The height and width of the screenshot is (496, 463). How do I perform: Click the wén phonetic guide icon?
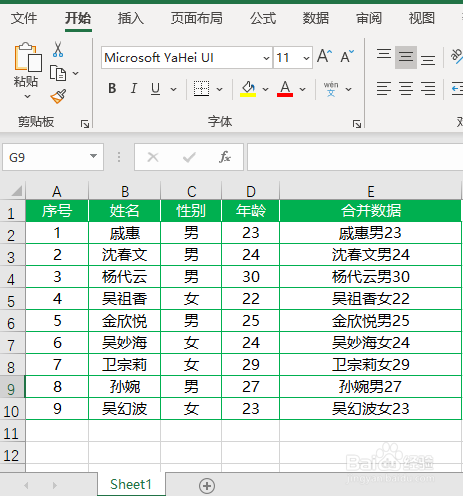click(331, 89)
